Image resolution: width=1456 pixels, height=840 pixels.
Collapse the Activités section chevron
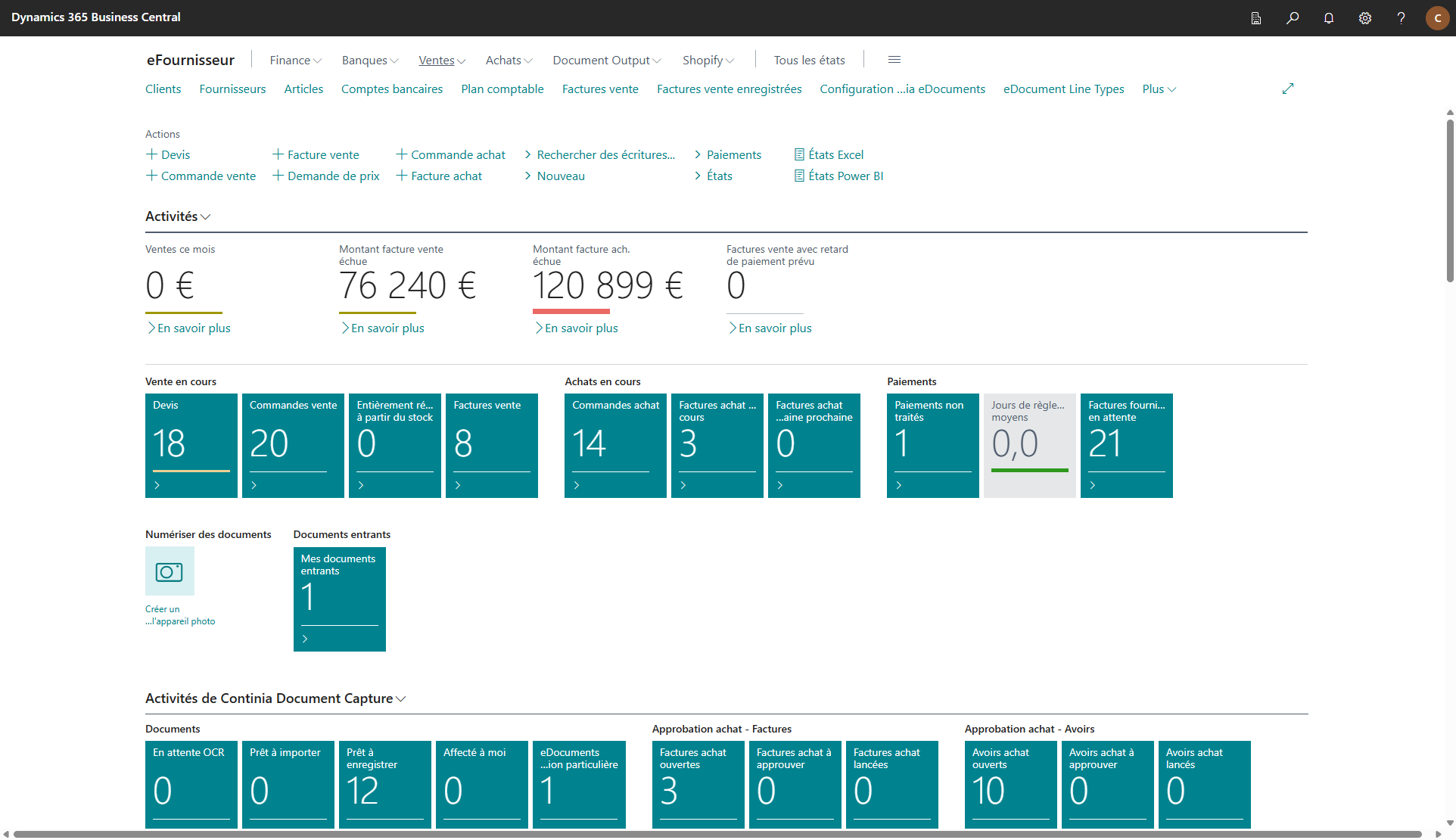pos(205,217)
